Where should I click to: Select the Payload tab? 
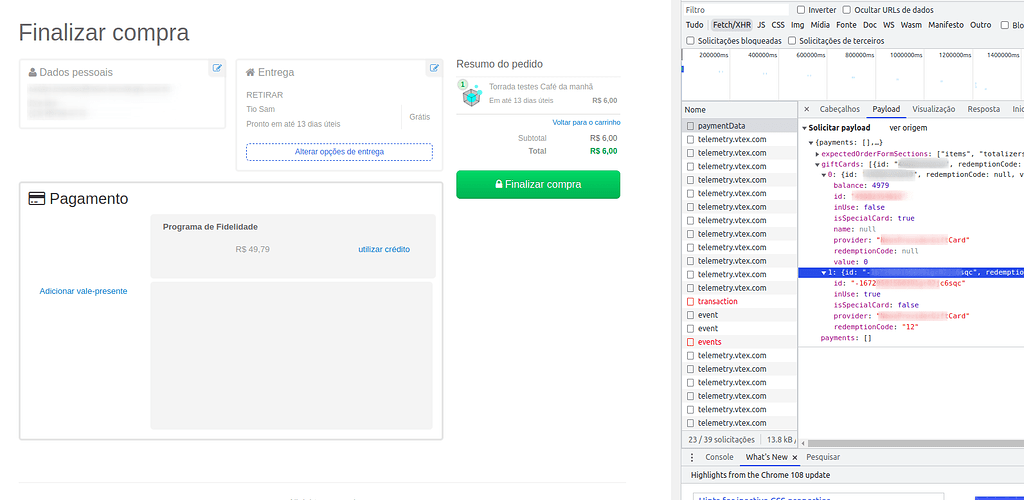coord(886,109)
